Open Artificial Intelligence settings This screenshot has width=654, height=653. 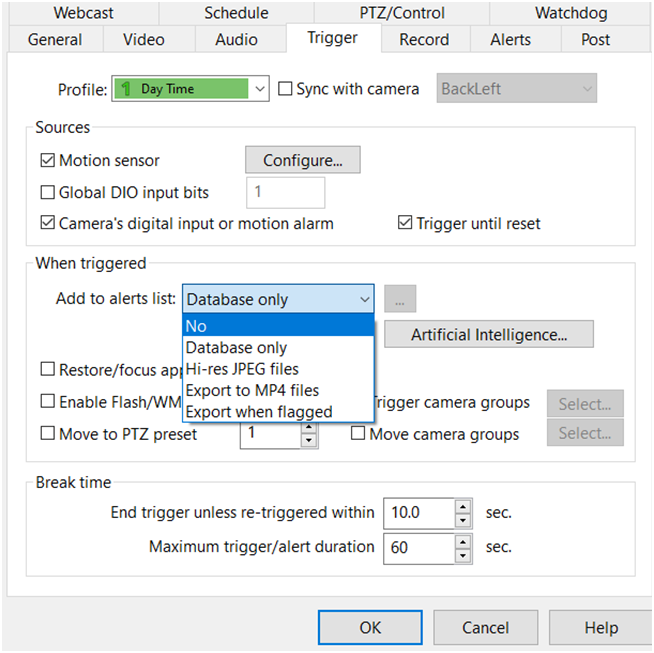488,335
